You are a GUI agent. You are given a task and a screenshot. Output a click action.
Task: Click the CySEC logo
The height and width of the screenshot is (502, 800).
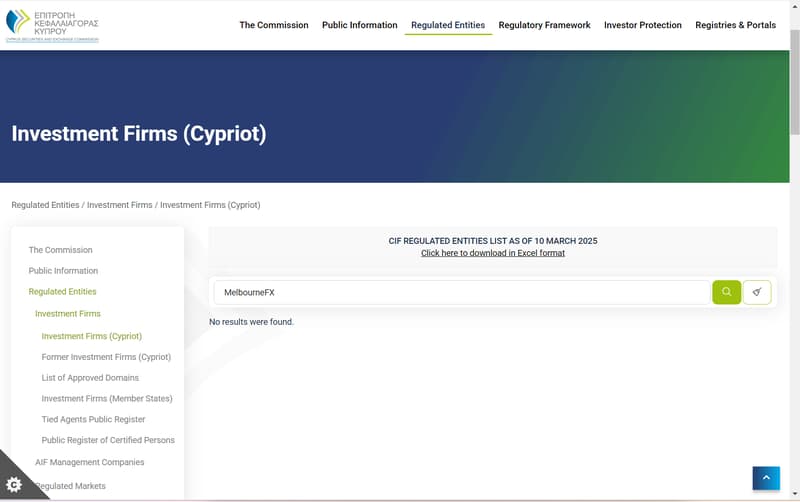pyautogui.click(x=52, y=25)
